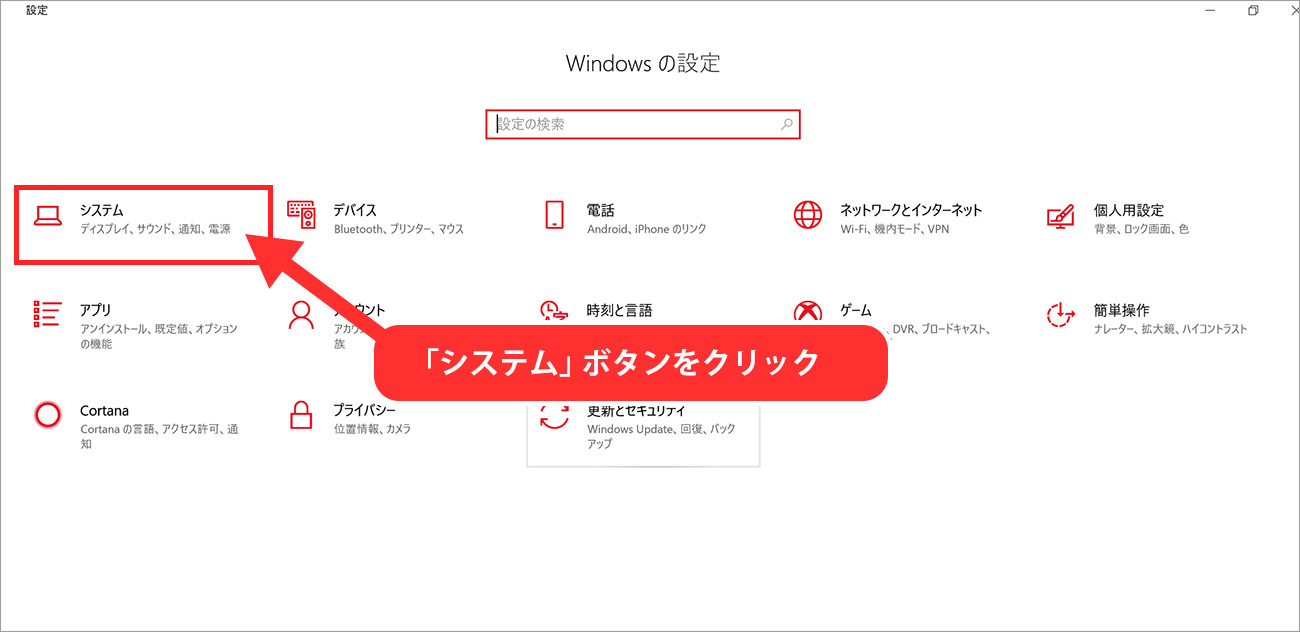Click the 簡単操作 label
1300x632 pixels.
point(1122,310)
